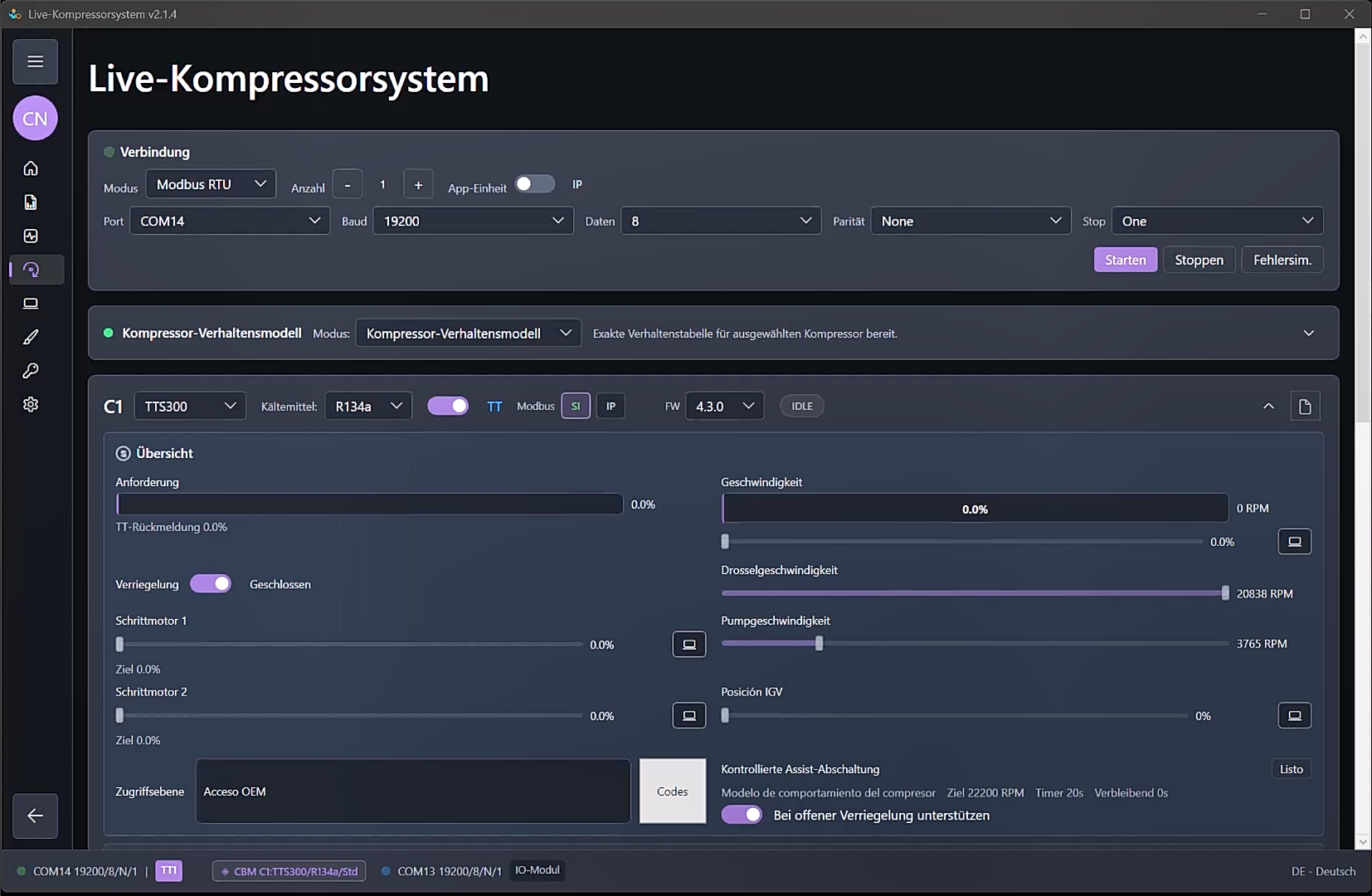Go to the Home page icon
Image resolution: width=1372 pixels, height=896 pixels.
pyautogui.click(x=31, y=168)
